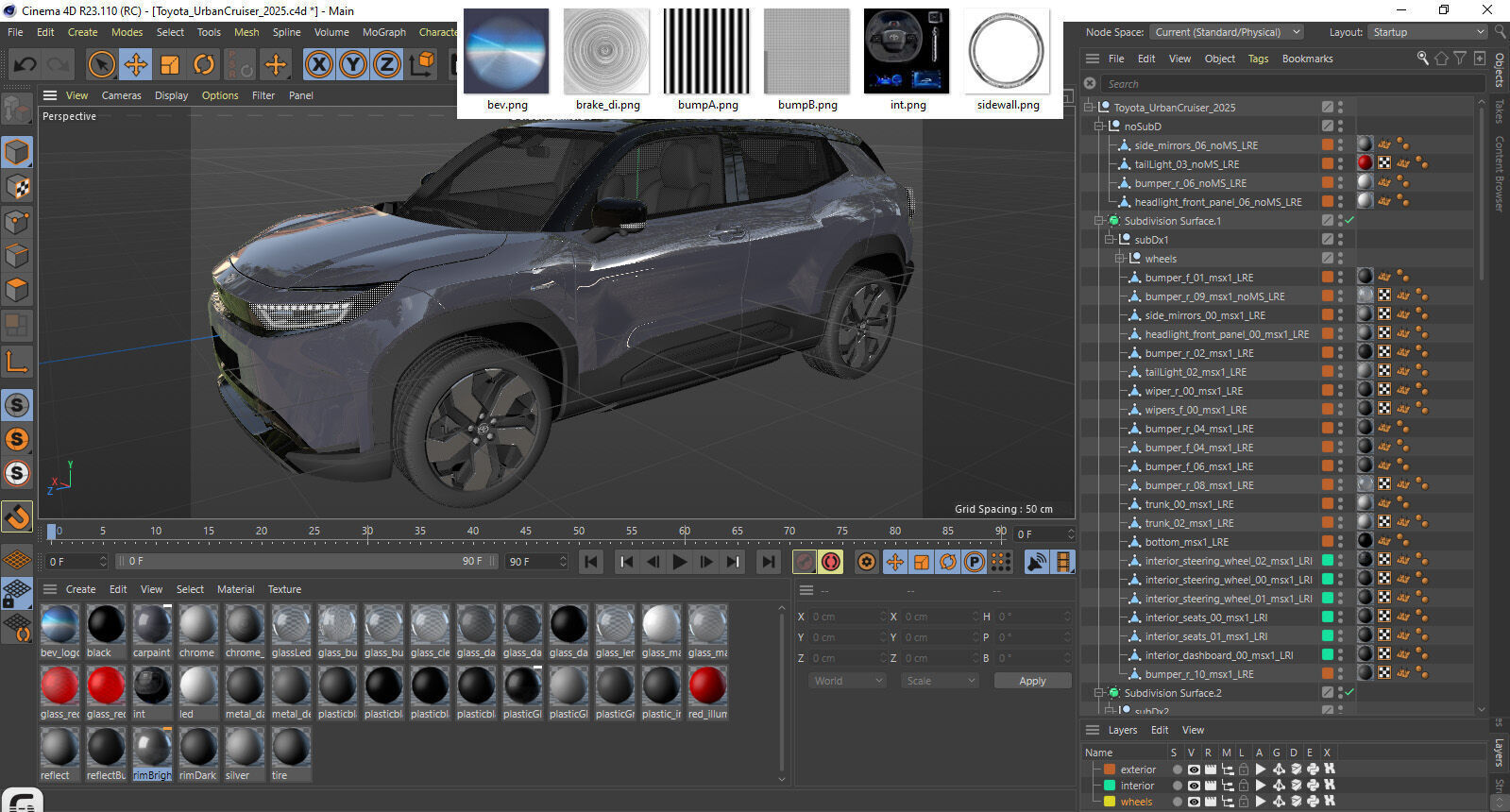
Task: Open the Objects panel search magnifier
Action: (x=1422, y=59)
